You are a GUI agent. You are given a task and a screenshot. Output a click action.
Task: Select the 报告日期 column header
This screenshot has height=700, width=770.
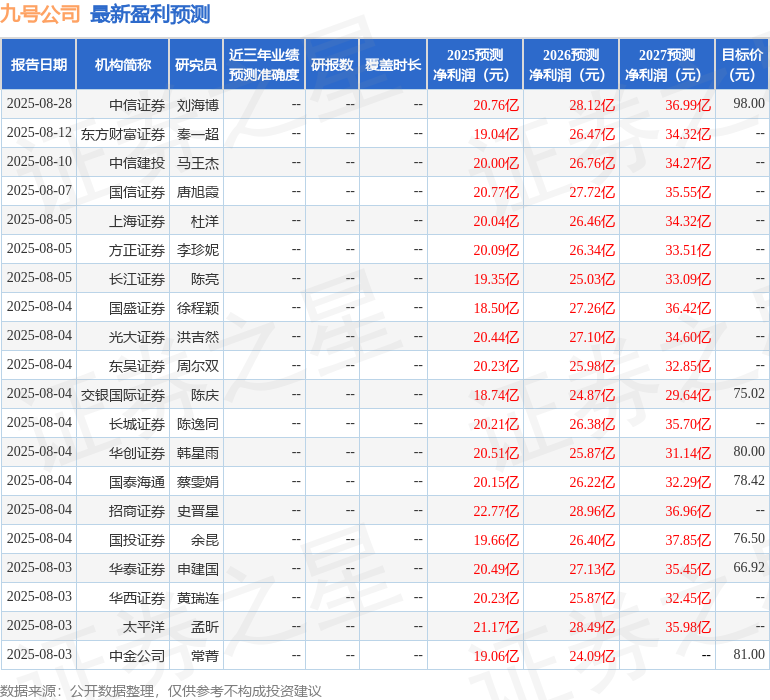tap(39, 64)
